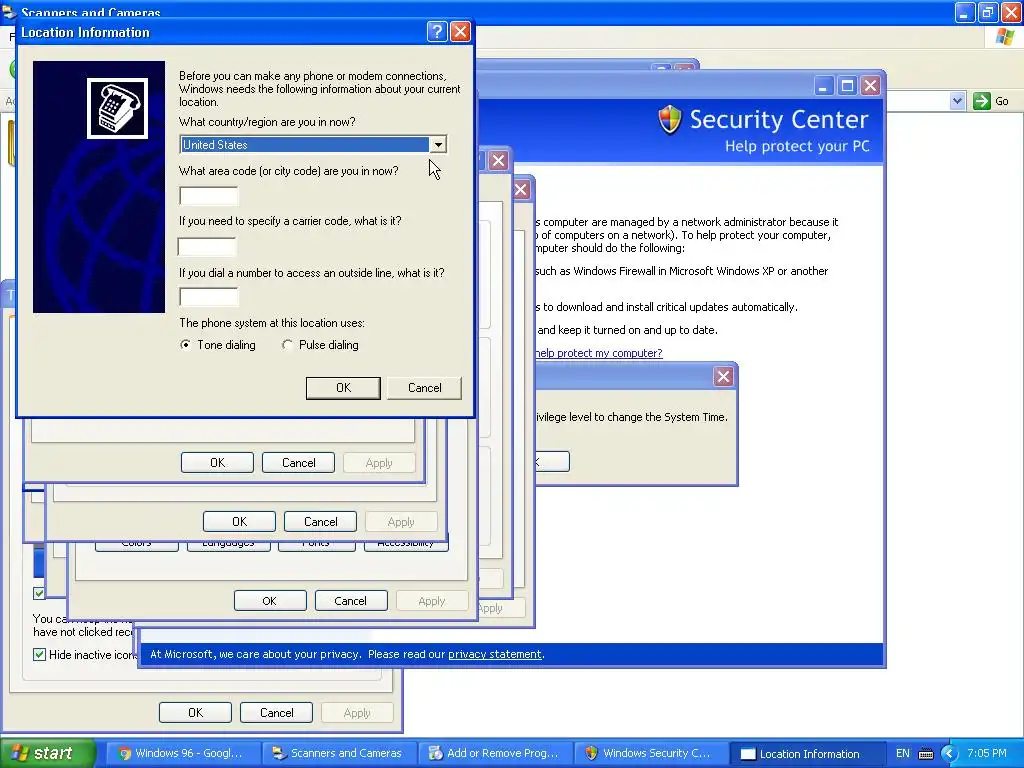This screenshot has height=768, width=1024.
Task: Minimize the Scanners and Cameras window
Action: (x=965, y=12)
